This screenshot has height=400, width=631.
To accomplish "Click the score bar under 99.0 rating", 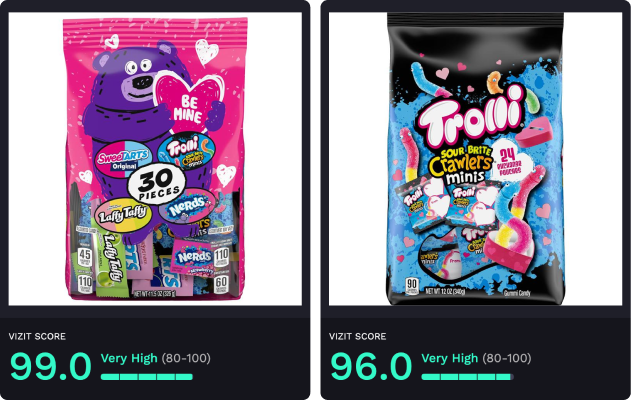I will point(147,377).
